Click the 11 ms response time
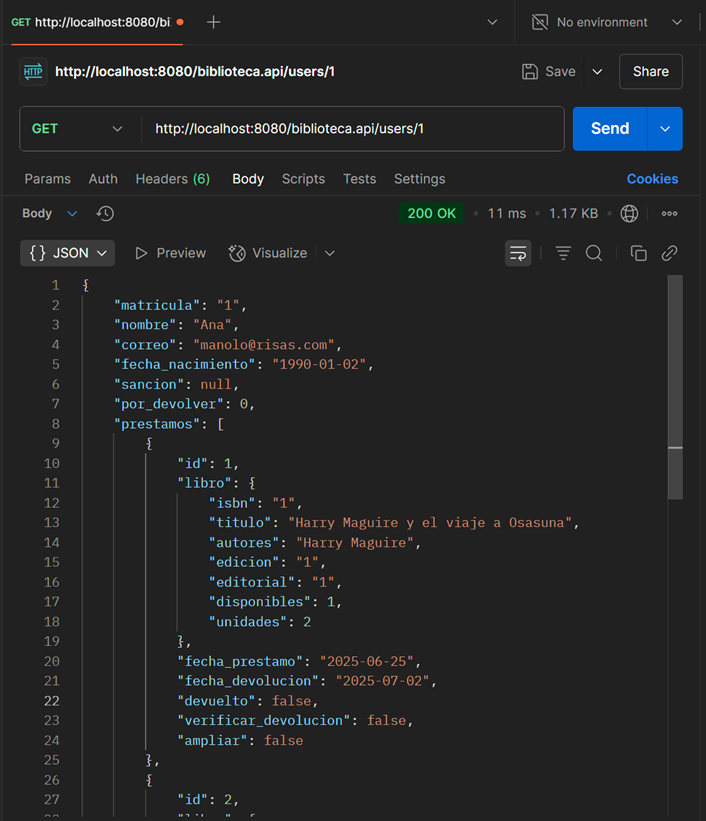Image resolution: width=706 pixels, height=821 pixels. [506, 213]
